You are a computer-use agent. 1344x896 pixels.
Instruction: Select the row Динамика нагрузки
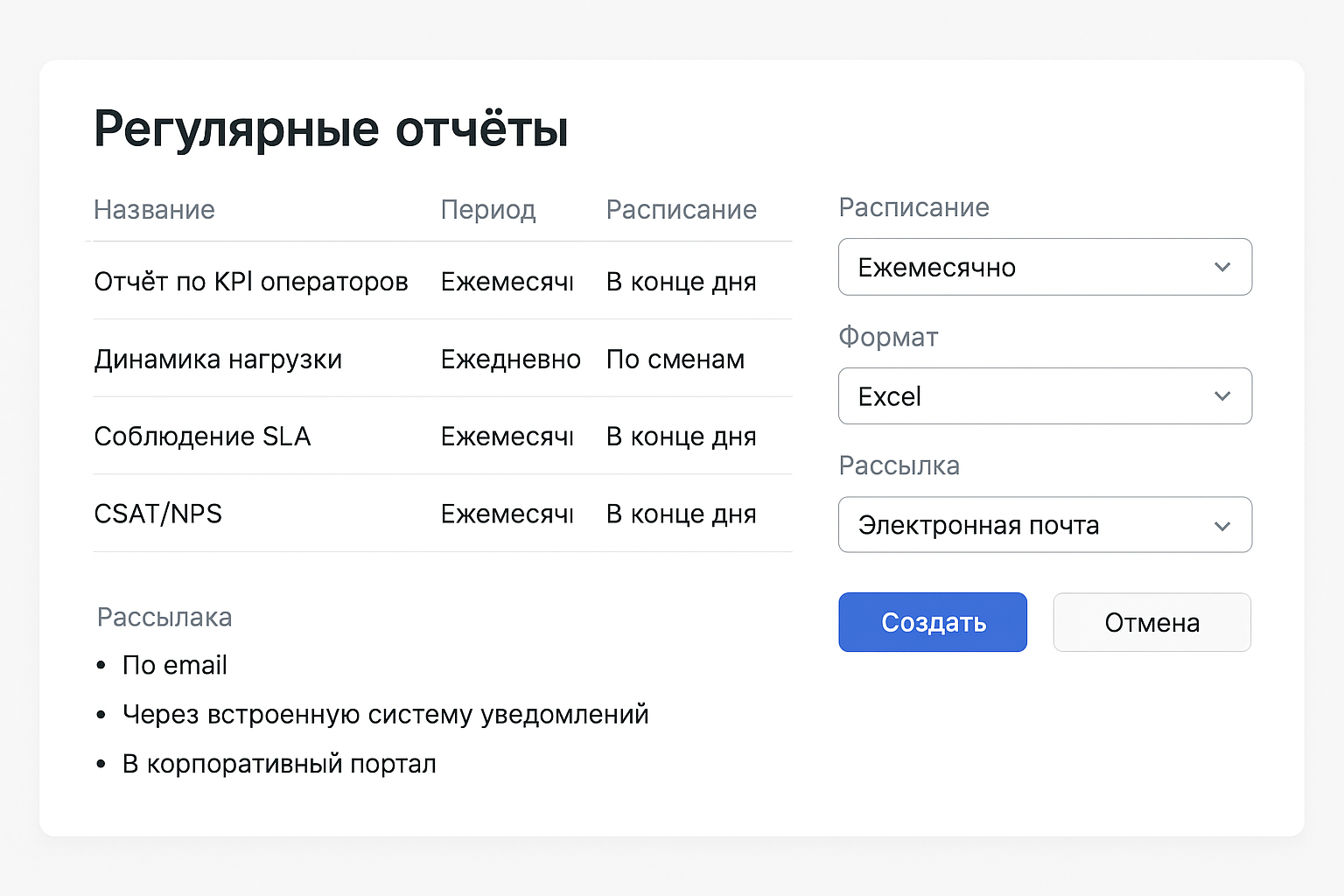[x=443, y=359]
